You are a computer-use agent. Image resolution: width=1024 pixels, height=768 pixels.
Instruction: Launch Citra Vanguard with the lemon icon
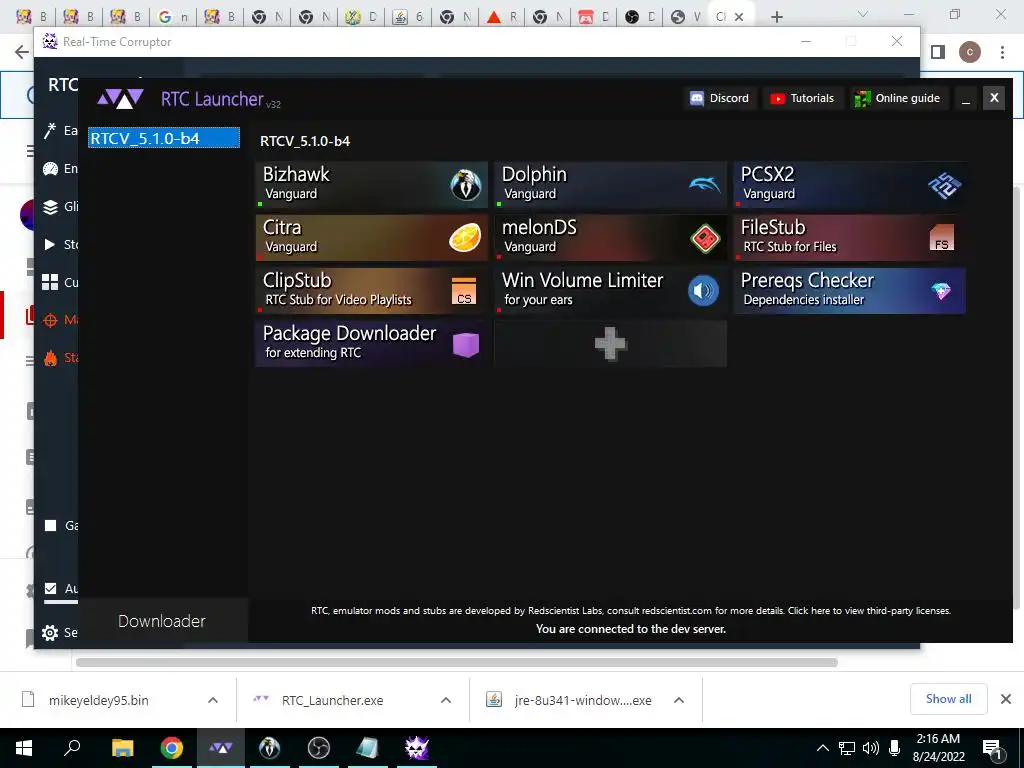[465, 238]
